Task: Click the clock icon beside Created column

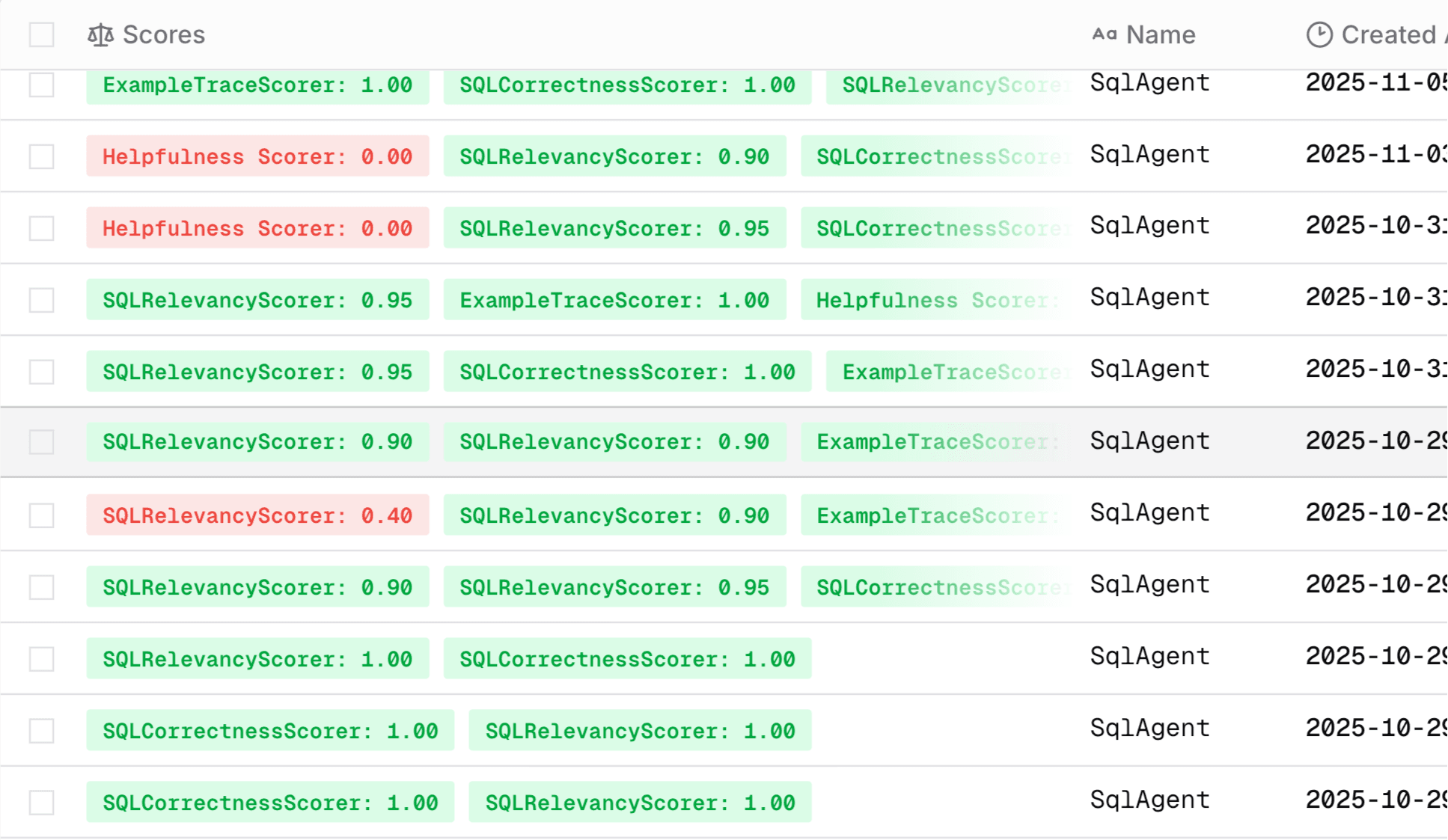Action: pyautogui.click(x=1319, y=35)
